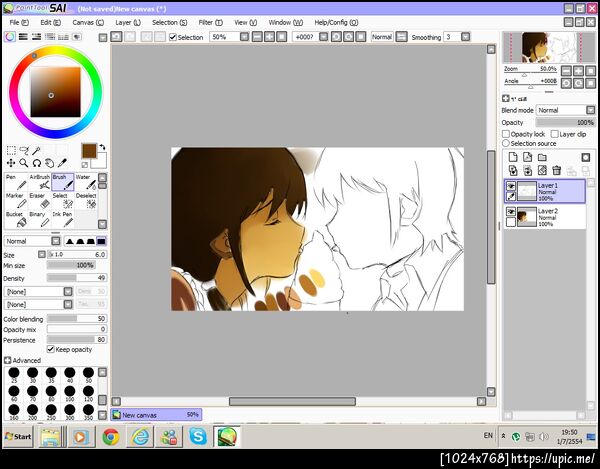Open the Edit menu
Screen dimensions: 600x469
click(51, 23)
